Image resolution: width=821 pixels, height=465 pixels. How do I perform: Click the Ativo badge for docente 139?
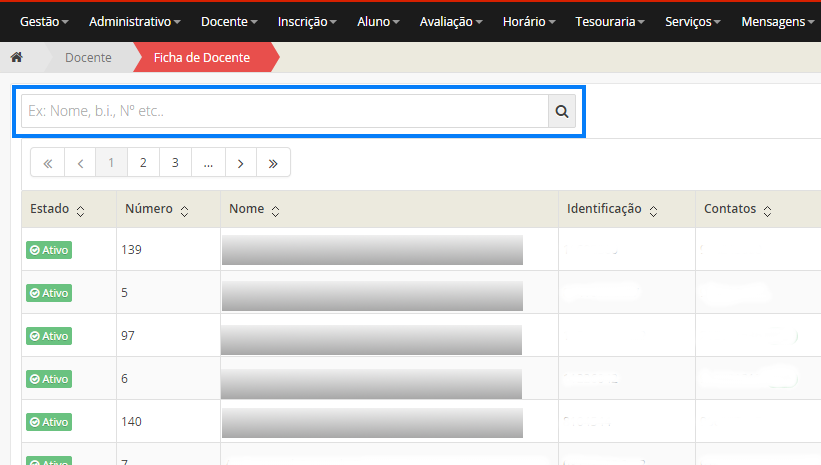(49, 250)
